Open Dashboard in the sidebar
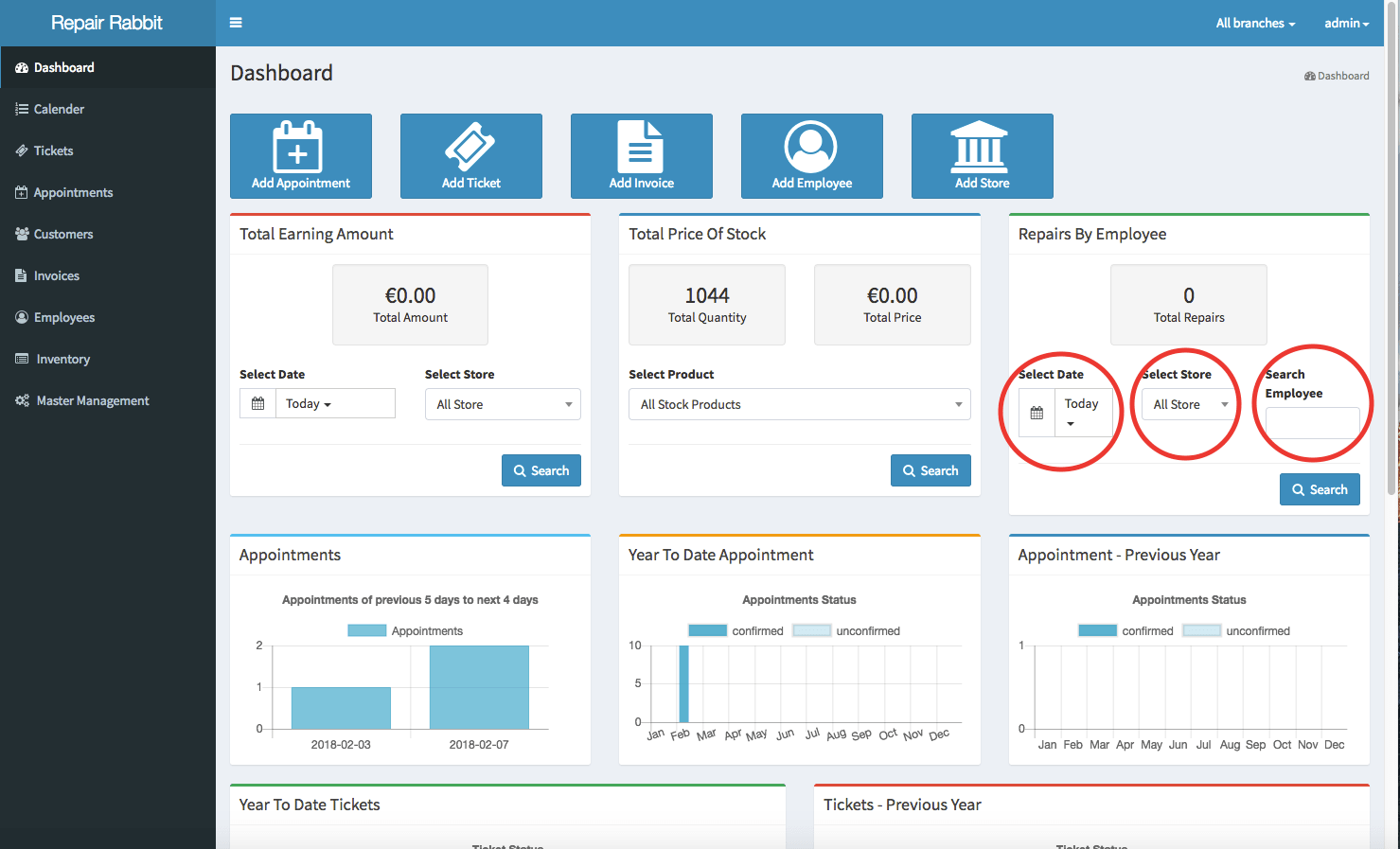Viewport: 1400px width, 849px height. pyautogui.click(x=108, y=67)
